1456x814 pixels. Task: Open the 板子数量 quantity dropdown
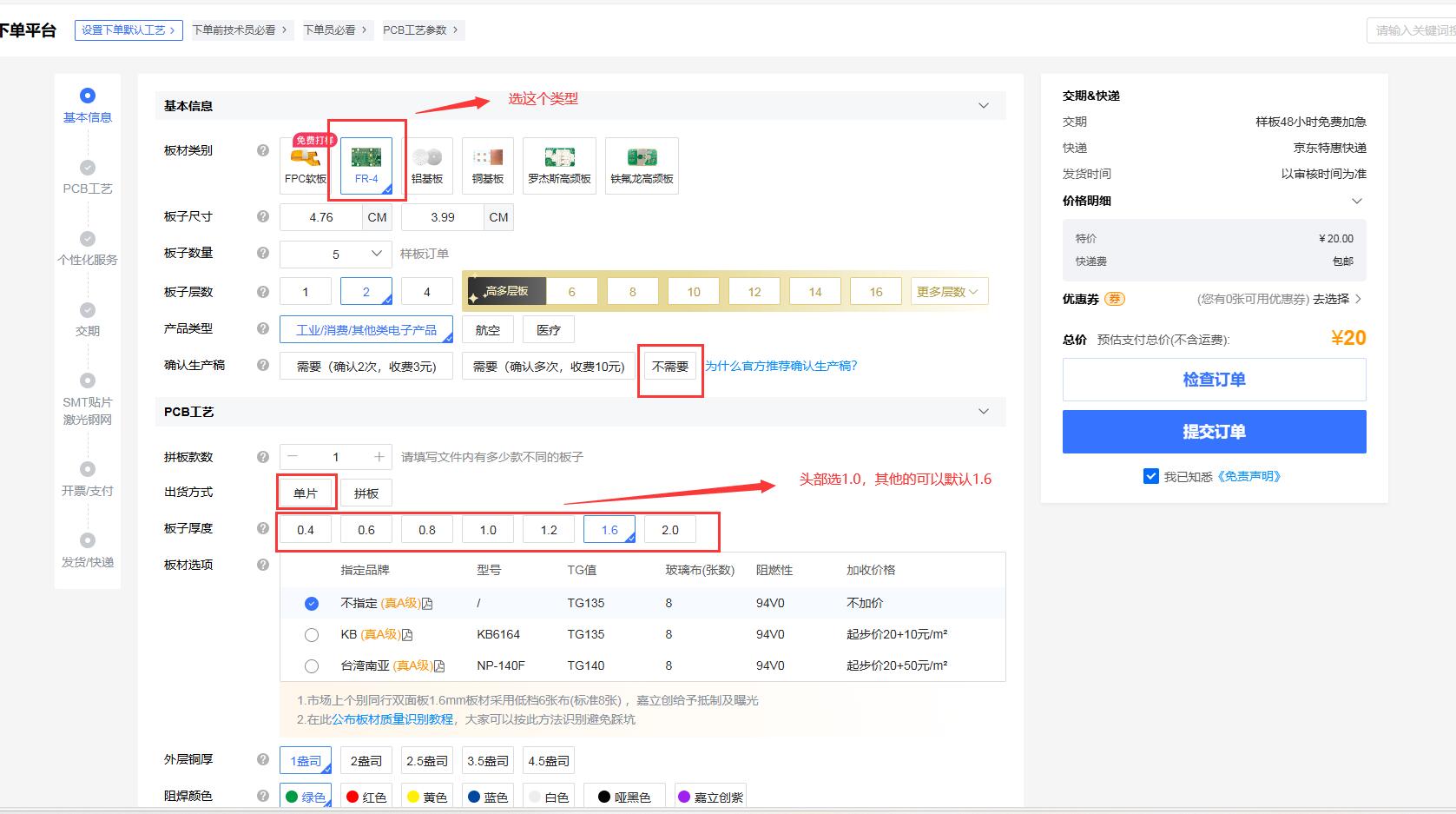(x=336, y=254)
